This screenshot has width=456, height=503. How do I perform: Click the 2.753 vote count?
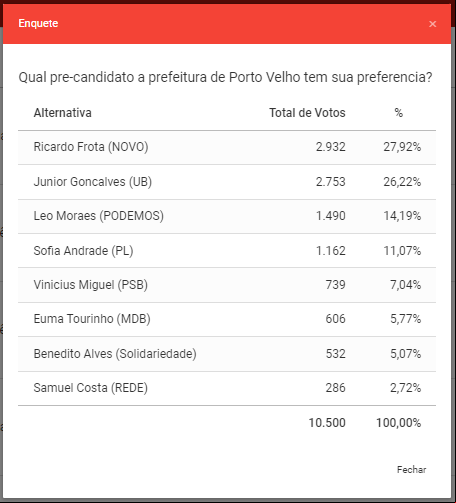click(x=331, y=182)
